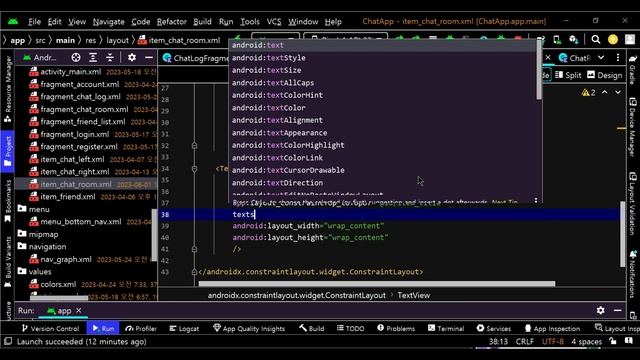The image size is (640, 360).
Task: Switch editor to Design view
Action: pos(604,75)
